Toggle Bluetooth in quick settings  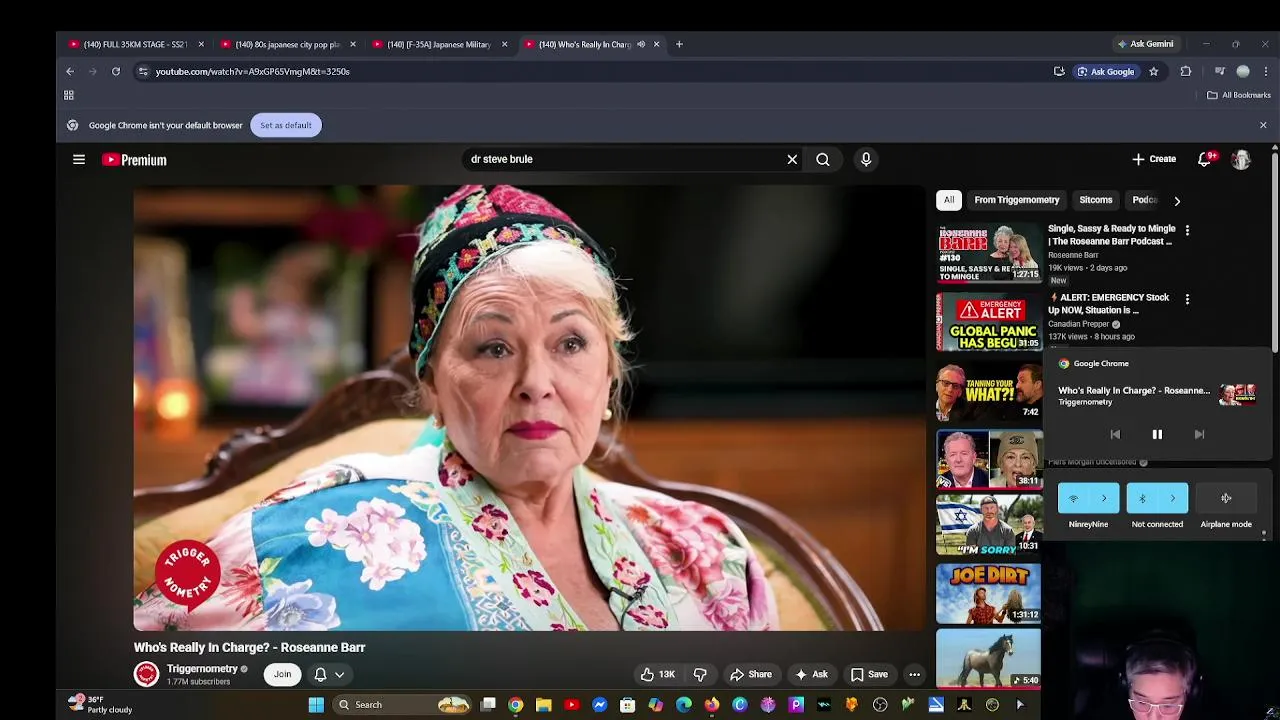1142,498
